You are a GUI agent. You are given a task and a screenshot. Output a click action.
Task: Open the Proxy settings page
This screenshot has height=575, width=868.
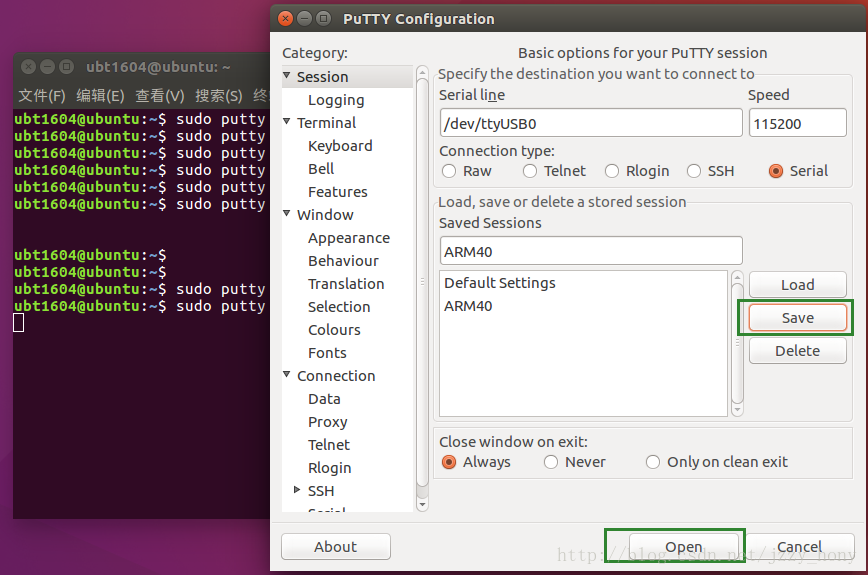[x=328, y=422]
